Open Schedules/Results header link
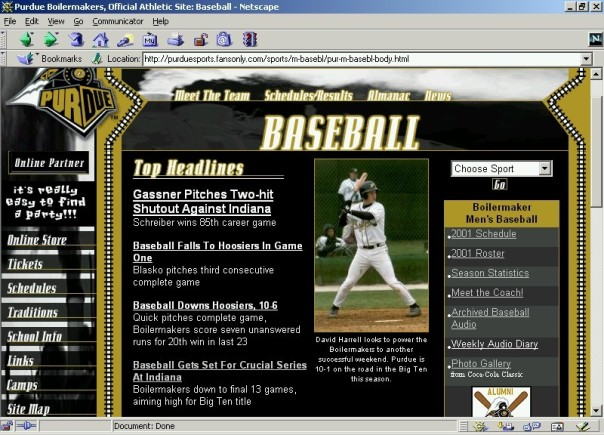 click(308, 95)
